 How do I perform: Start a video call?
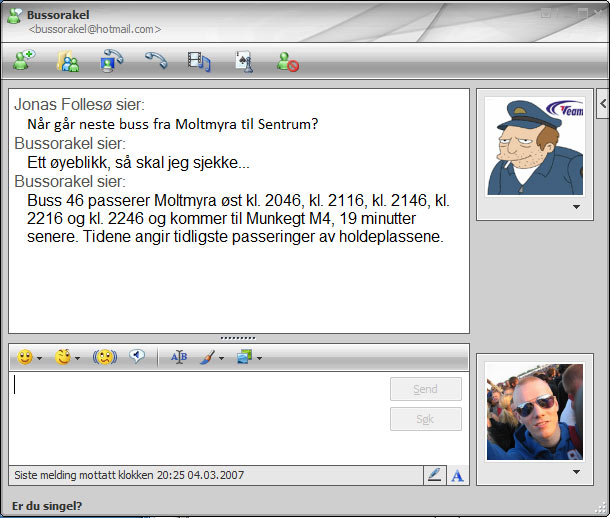click(111, 61)
